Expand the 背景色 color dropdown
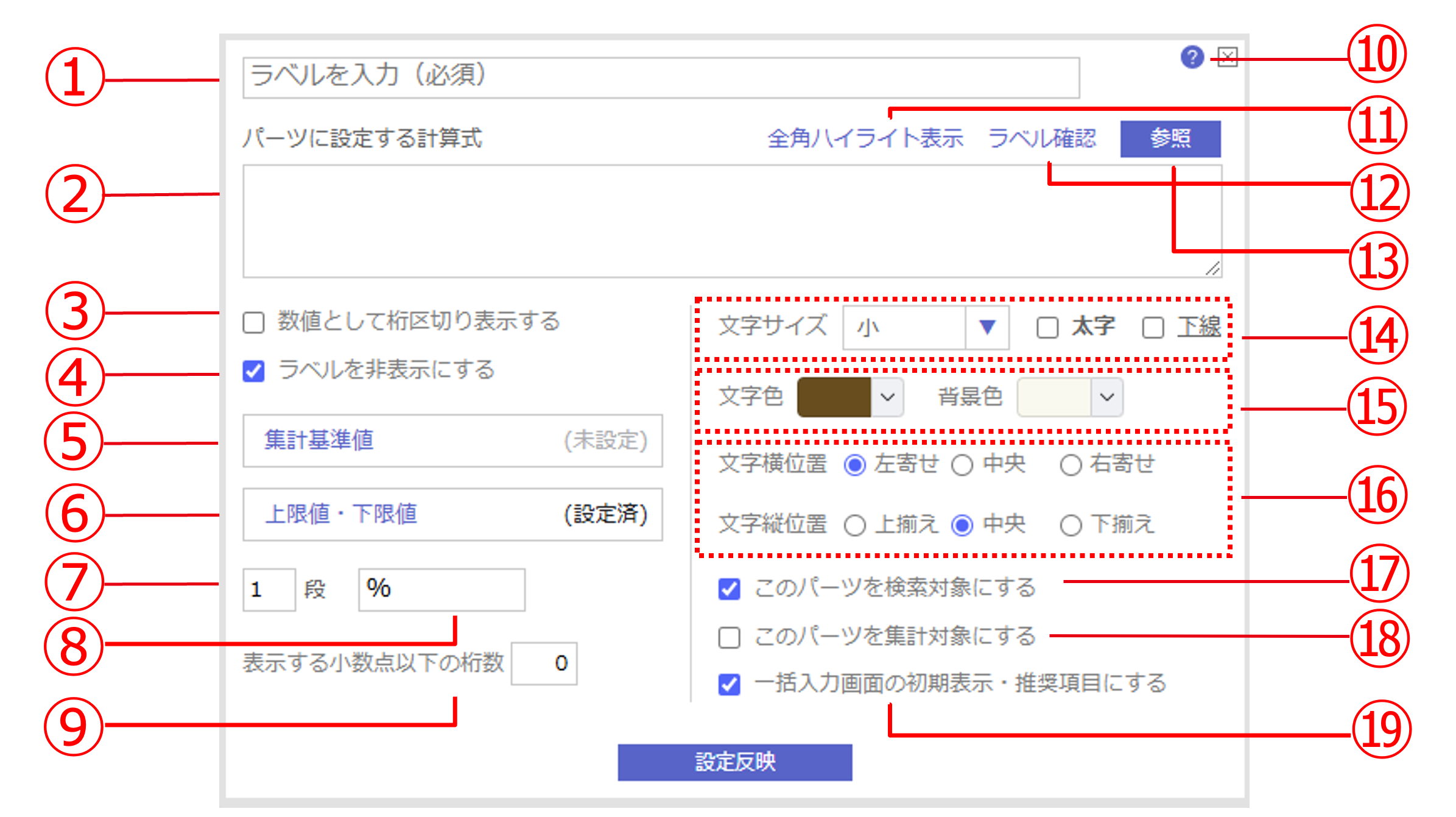The height and width of the screenshot is (817, 1456). [1106, 397]
